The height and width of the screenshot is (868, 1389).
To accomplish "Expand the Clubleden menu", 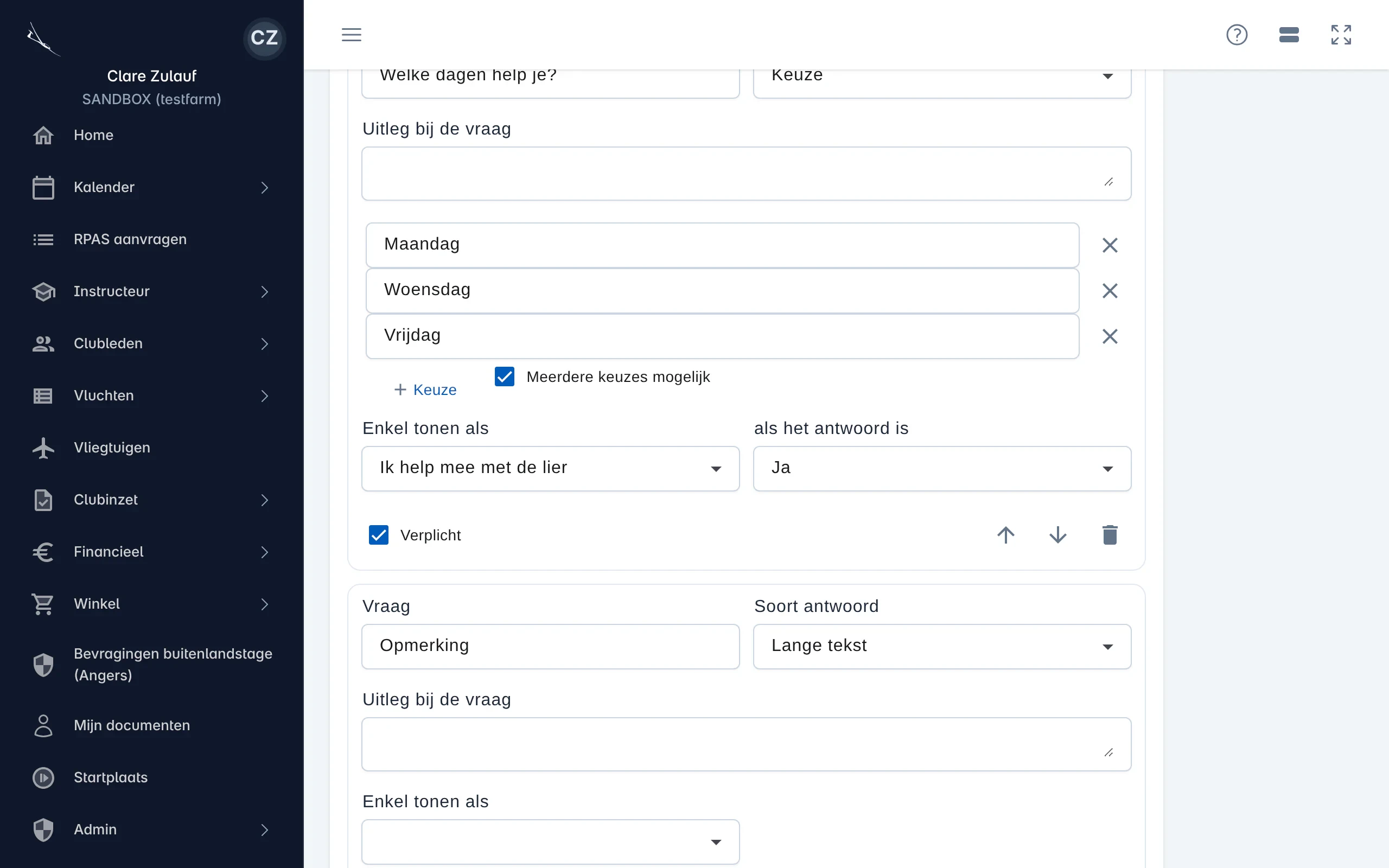I will click(x=151, y=343).
